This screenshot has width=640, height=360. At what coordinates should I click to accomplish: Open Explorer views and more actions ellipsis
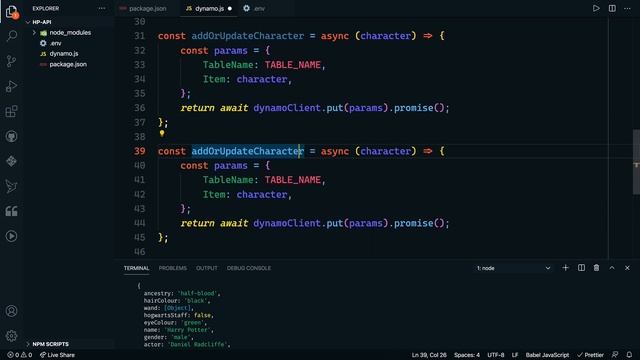[x=101, y=9]
